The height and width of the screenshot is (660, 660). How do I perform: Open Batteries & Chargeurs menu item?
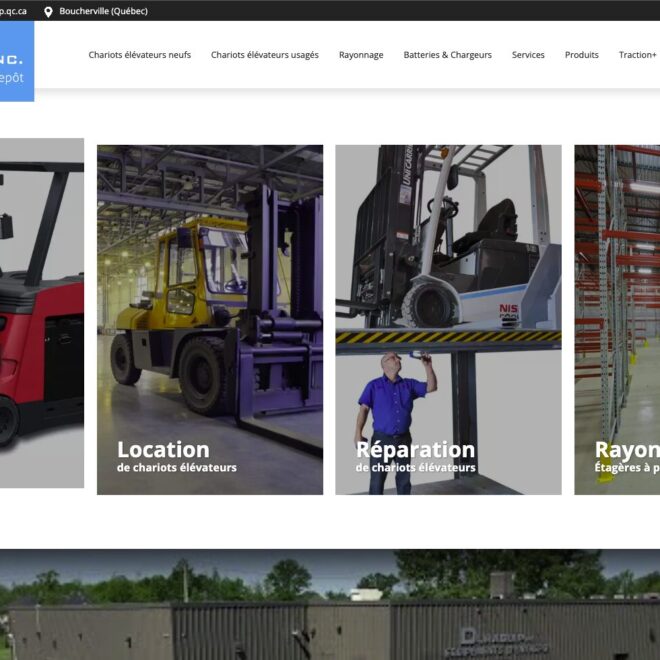[447, 55]
